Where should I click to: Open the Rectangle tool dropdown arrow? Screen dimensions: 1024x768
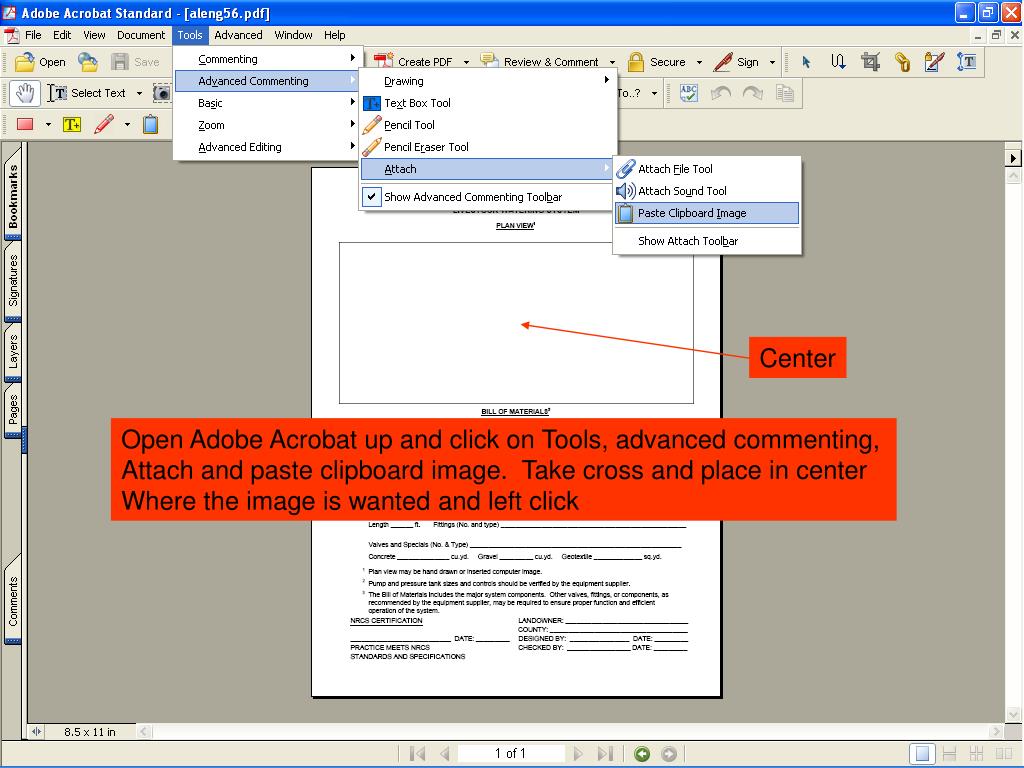point(48,124)
